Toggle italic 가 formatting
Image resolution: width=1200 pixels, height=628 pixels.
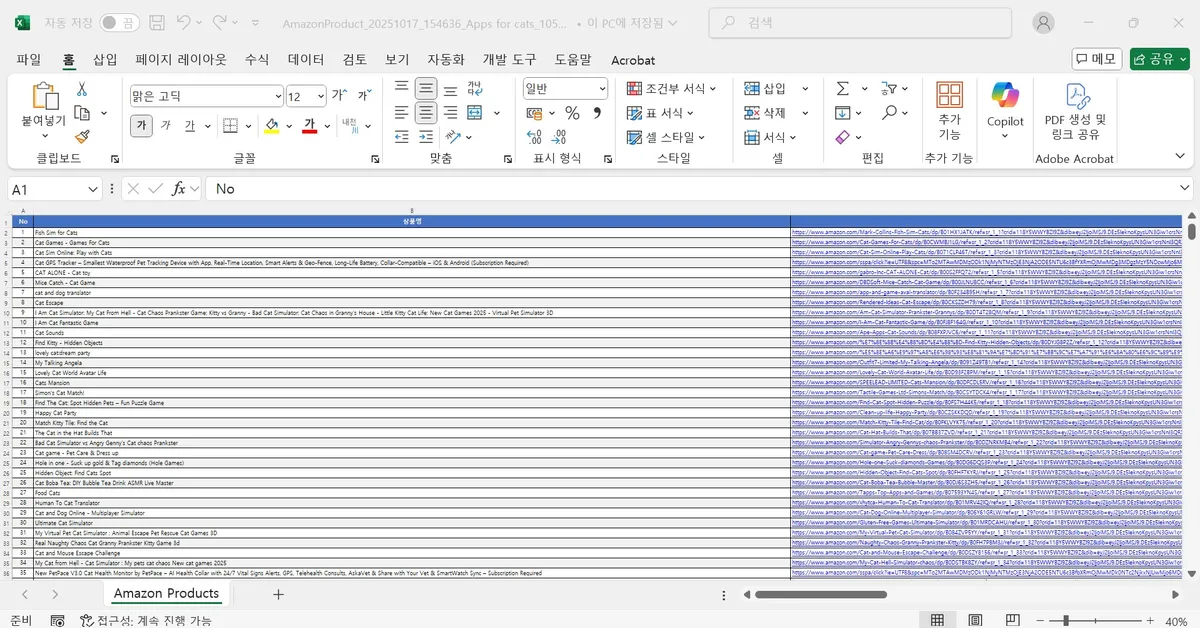click(166, 125)
